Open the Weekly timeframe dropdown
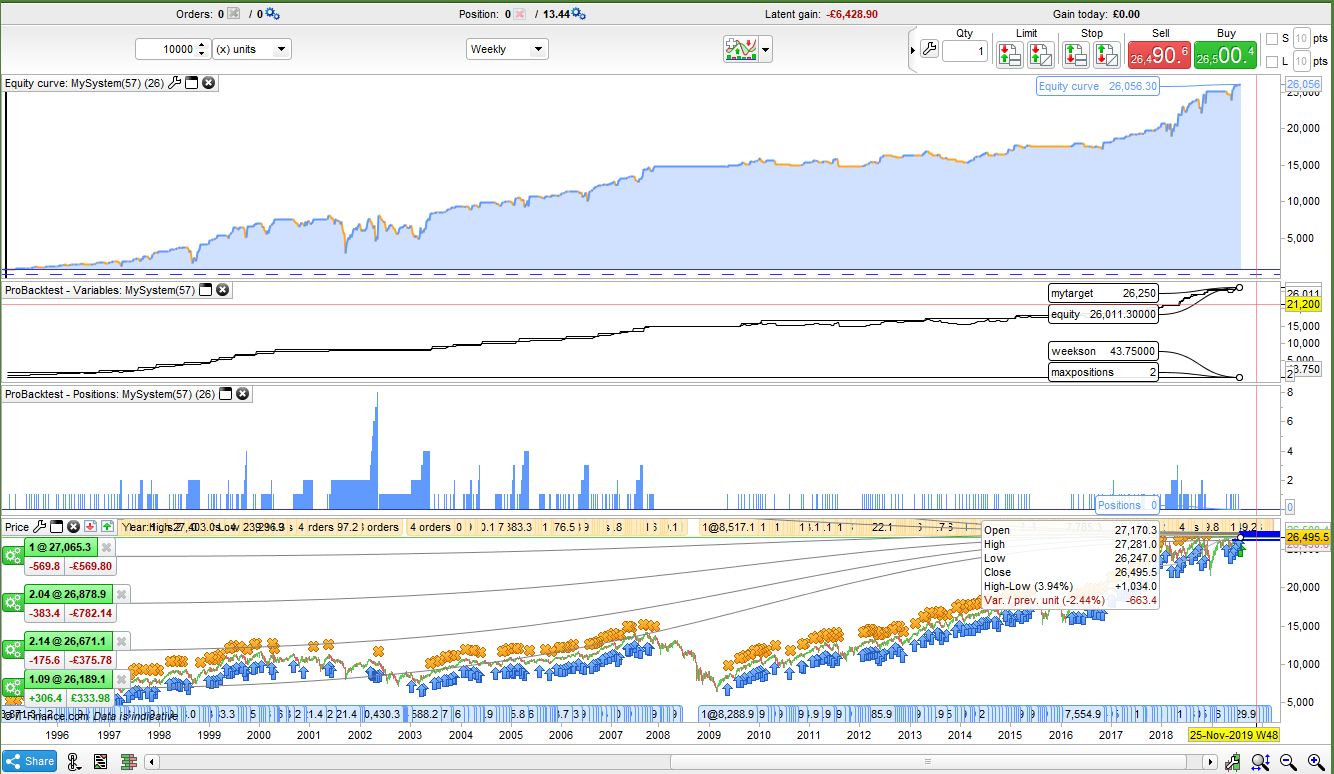The width and height of the screenshot is (1334, 774). pos(507,49)
